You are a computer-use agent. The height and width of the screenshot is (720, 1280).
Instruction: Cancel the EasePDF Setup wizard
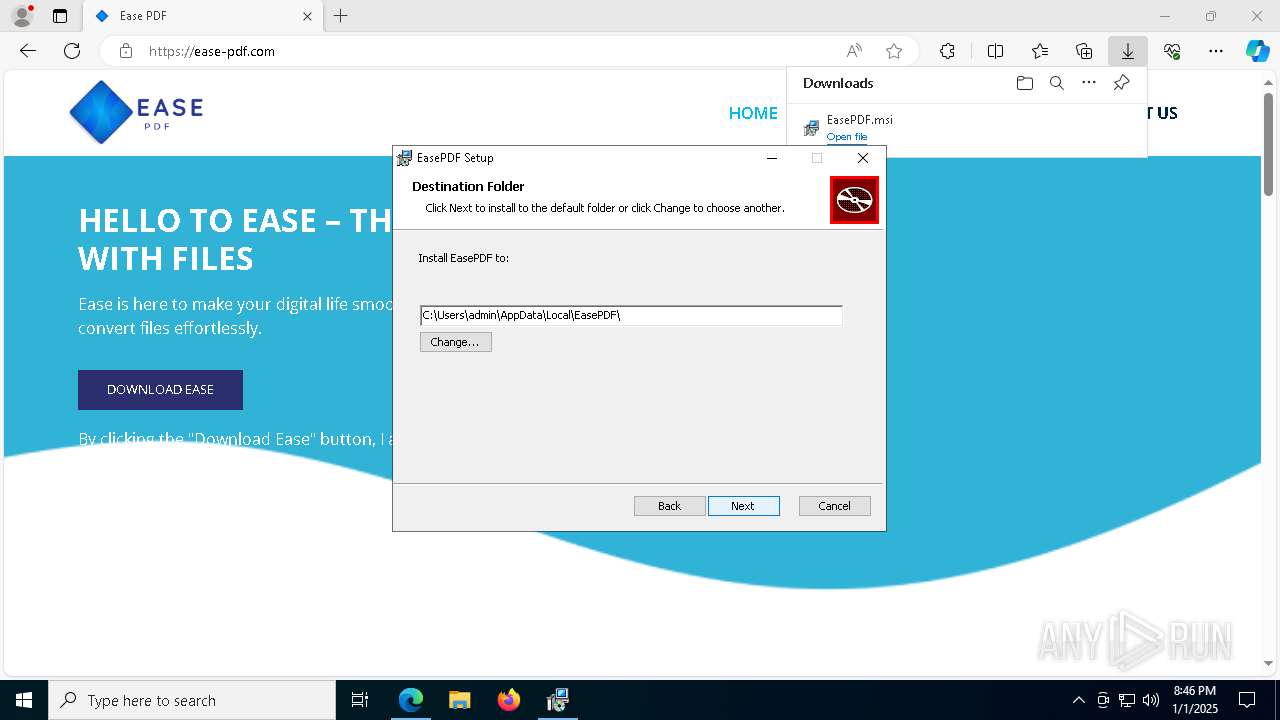834,506
